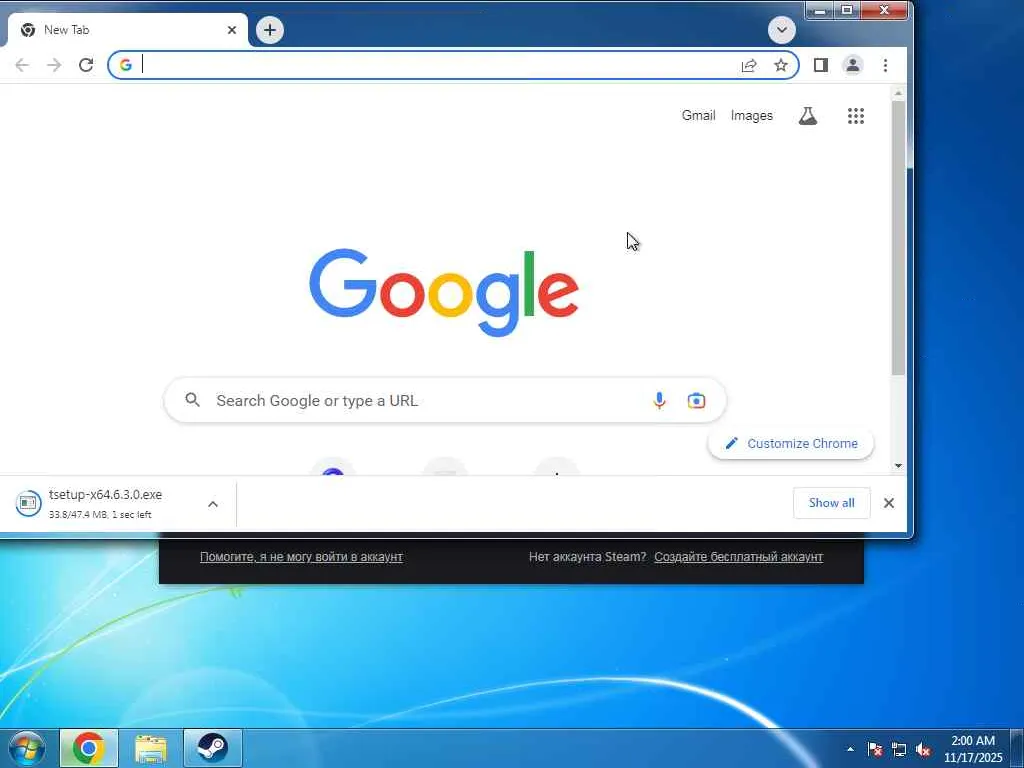Bookmark this tab with the star icon
This screenshot has height=768, width=1024.
780,65
